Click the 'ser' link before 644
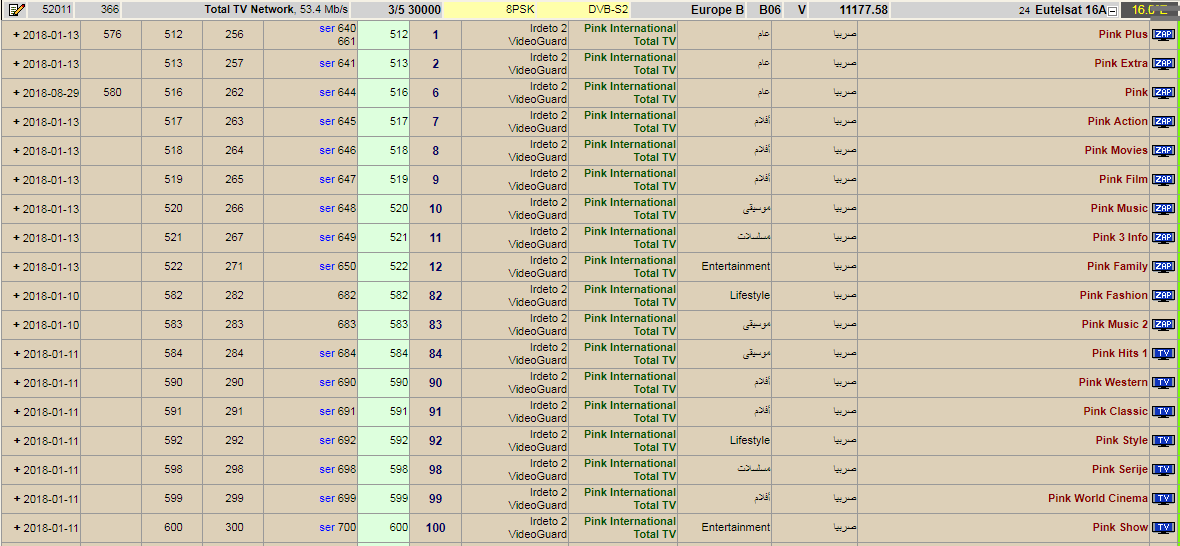1180x546 pixels. [327, 93]
